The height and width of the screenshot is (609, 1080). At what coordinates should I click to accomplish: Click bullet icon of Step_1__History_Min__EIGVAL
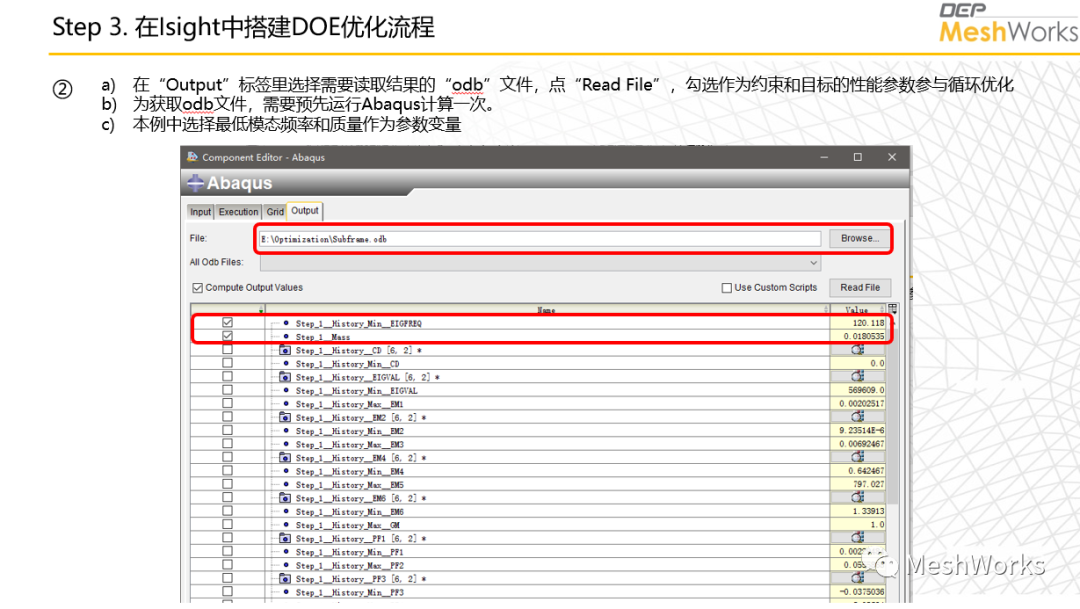click(286, 390)
